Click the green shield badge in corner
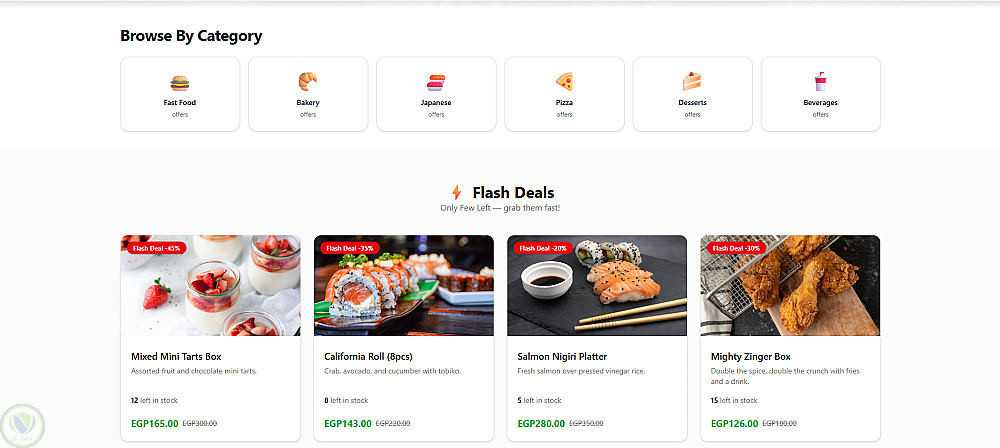Screen dimensions: 1000x448 click(23, 426)
